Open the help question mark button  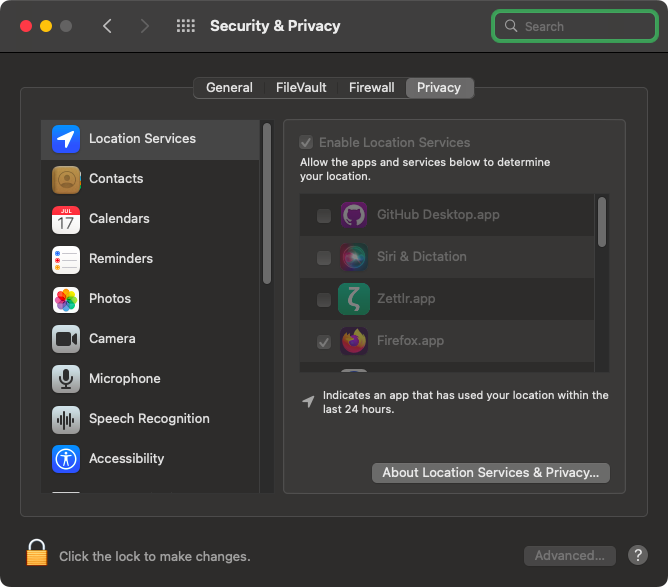(x=638, y=555)
